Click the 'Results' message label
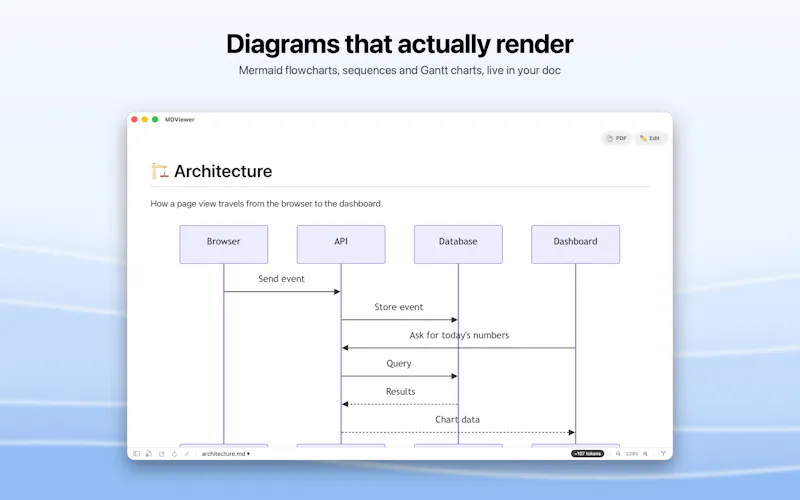 [x=401, y=392]
